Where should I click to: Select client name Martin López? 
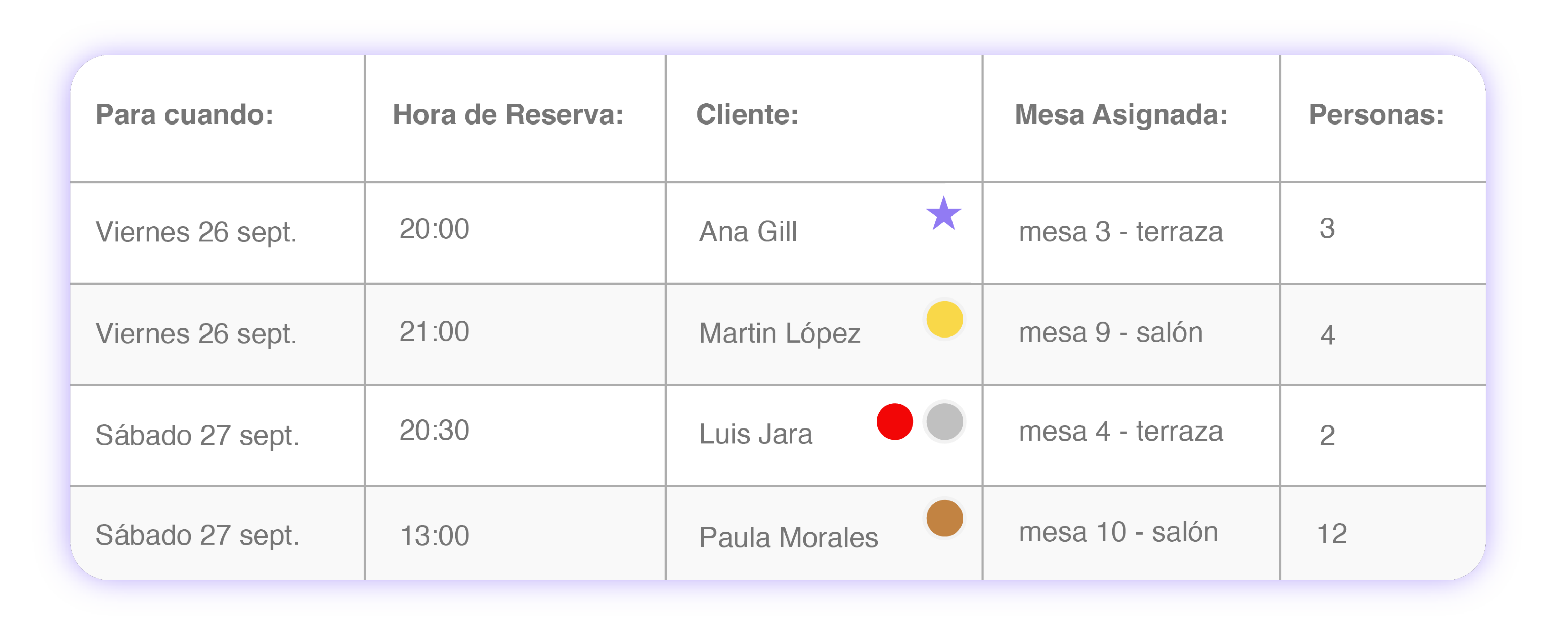pos(779,334)
